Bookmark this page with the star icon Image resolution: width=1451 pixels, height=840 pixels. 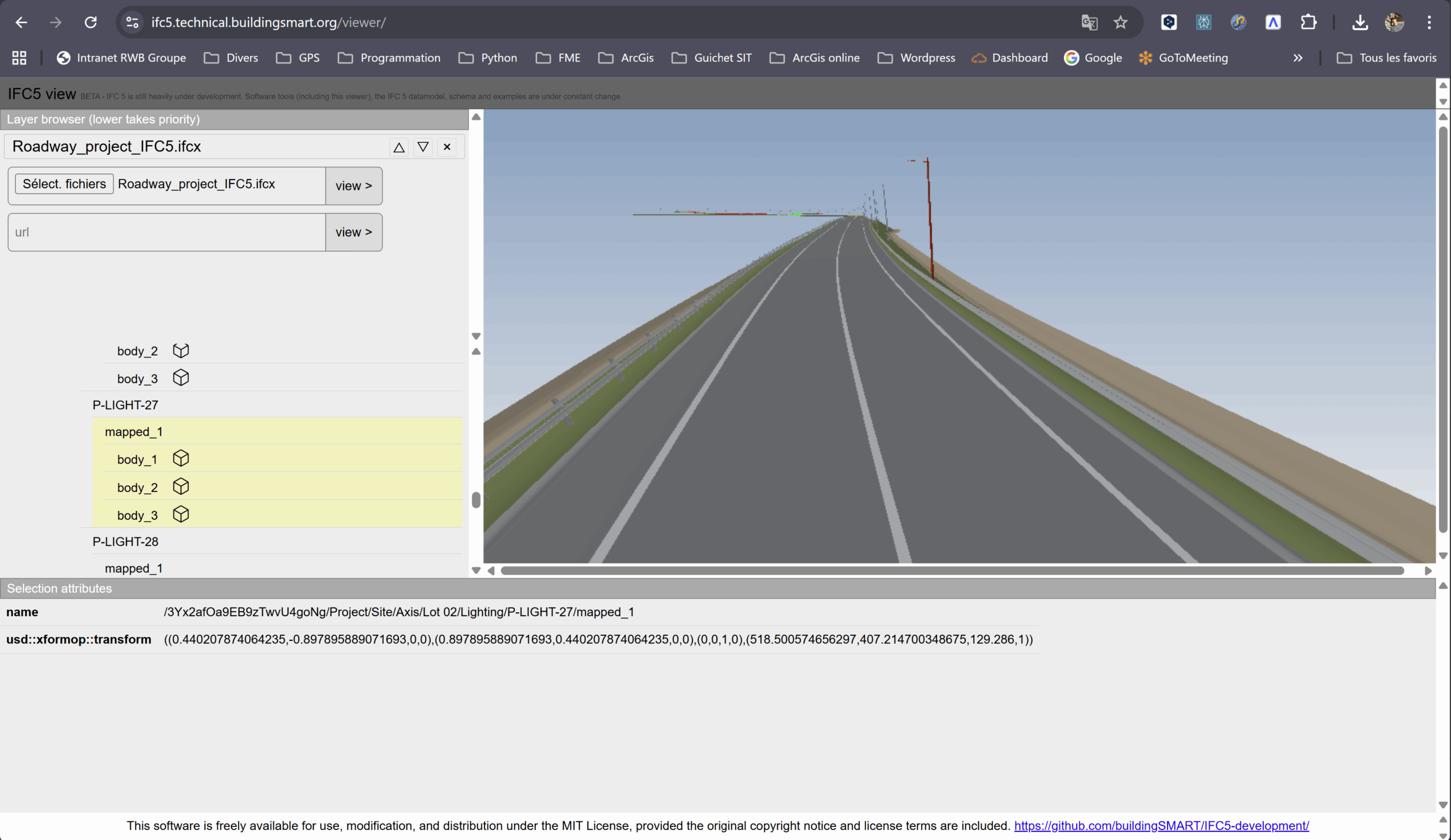pos(1120,23)
